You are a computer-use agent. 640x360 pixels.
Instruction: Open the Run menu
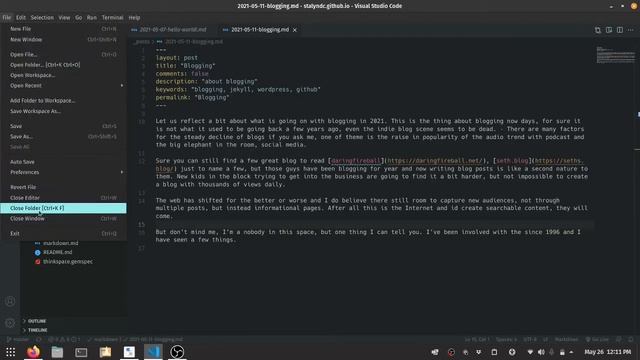coord(92,18)
